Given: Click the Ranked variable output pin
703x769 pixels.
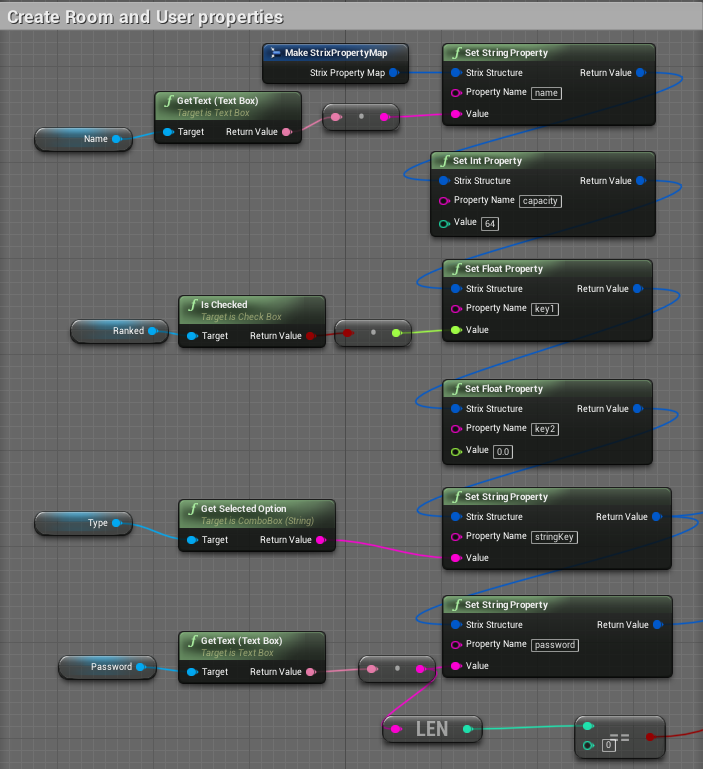Looking at the screenshot, I should [x=153, y=331].
